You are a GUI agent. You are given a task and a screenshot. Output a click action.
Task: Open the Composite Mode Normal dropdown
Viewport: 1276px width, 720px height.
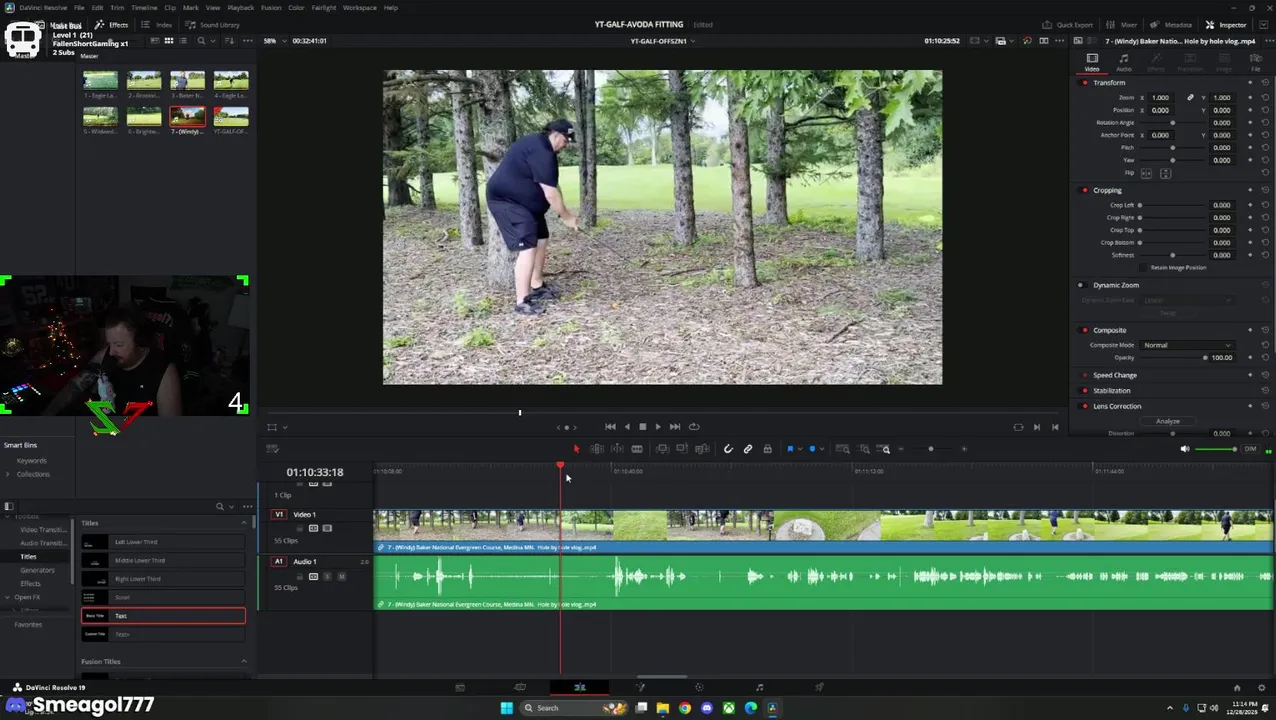point(1187,345)
